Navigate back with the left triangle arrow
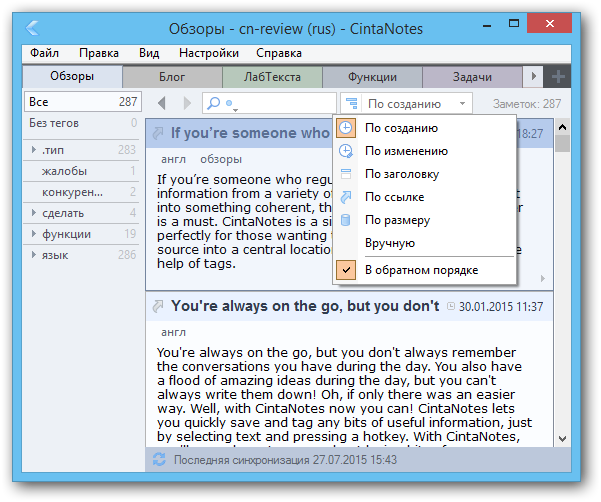The image size is (601, 502). click(162, 103)
